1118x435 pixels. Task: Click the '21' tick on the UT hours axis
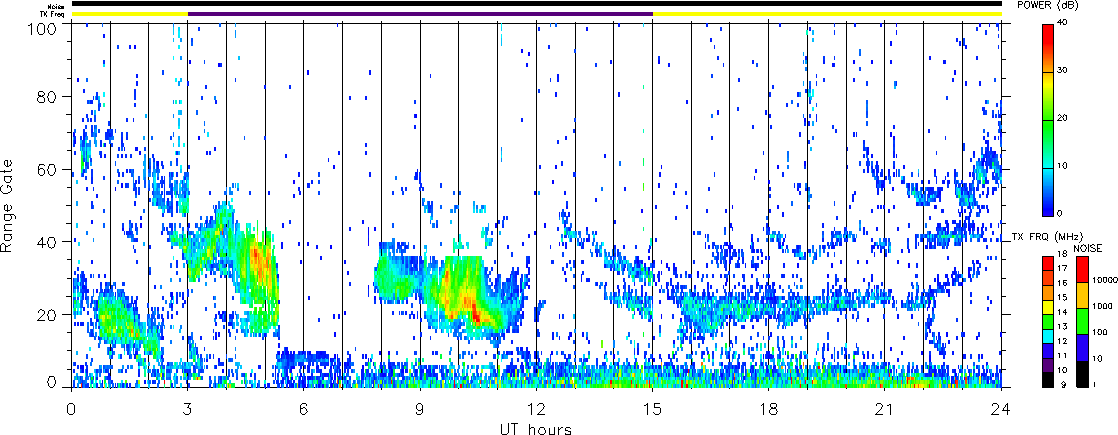(x=885, y=409)
